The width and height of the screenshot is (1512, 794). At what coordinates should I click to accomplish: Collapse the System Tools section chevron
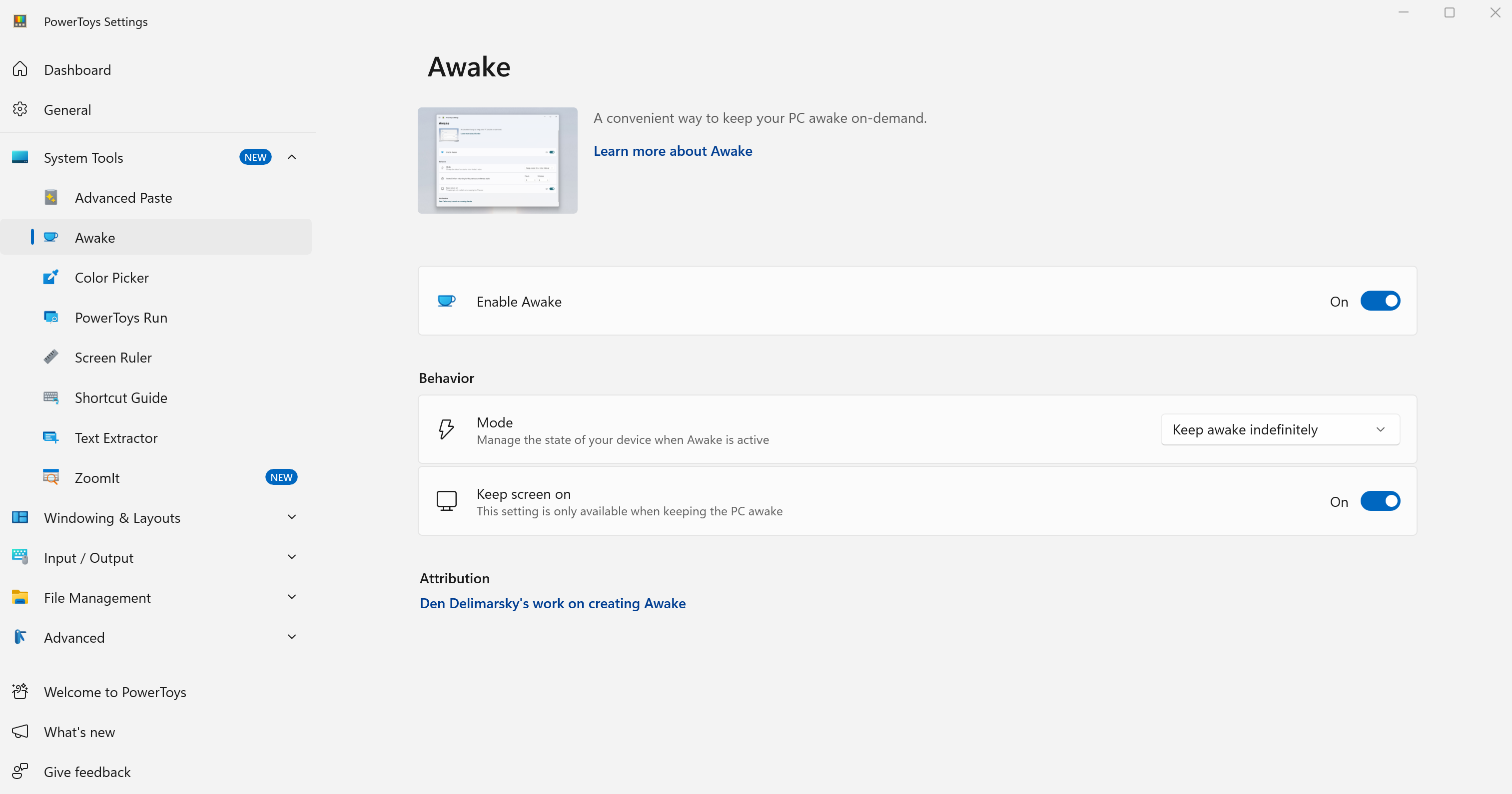point(292,157)
